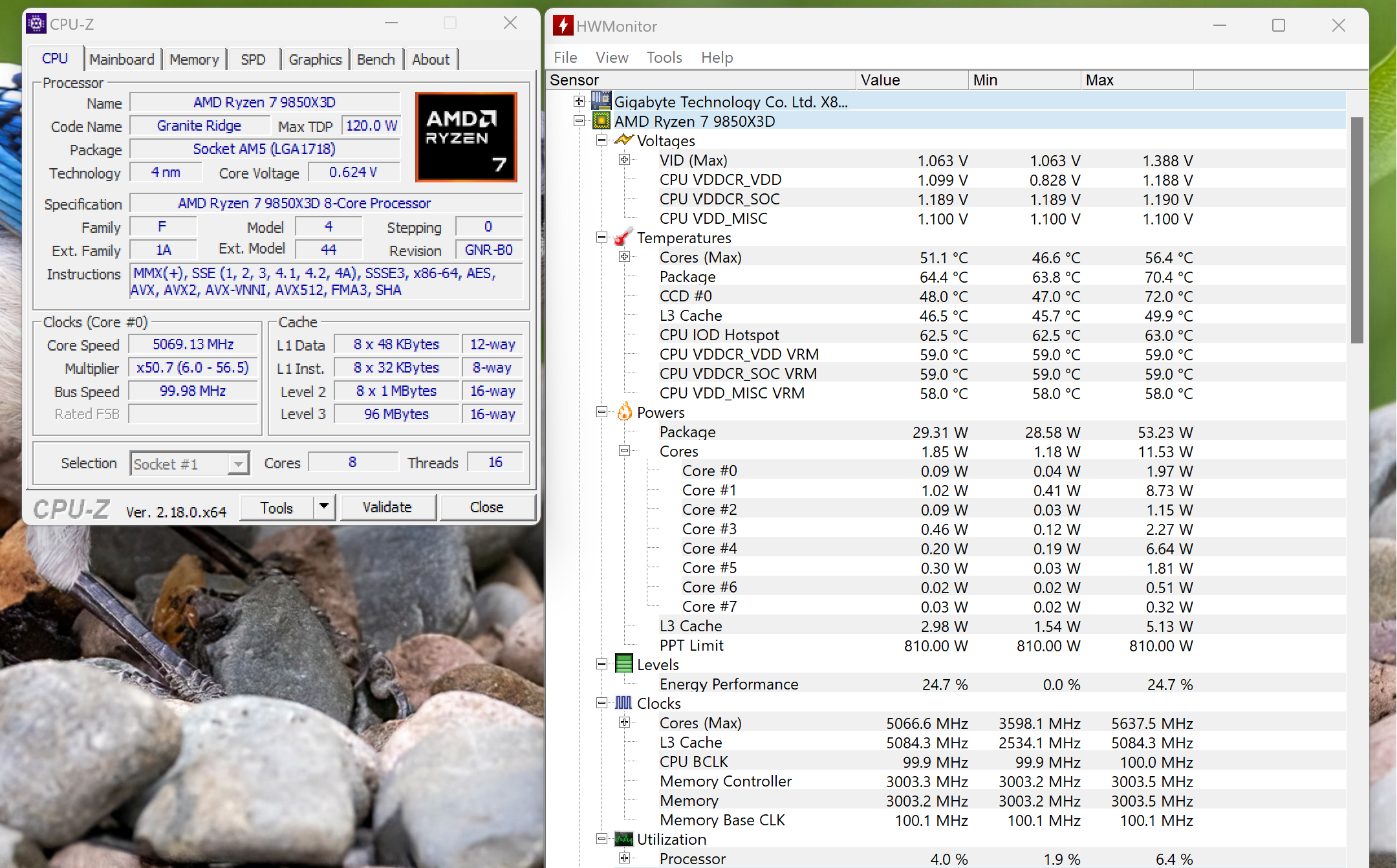Screen dimensions: 1397x868
Task: Click the Temperatures thermometer icon
Action: [x=623, y=237]
